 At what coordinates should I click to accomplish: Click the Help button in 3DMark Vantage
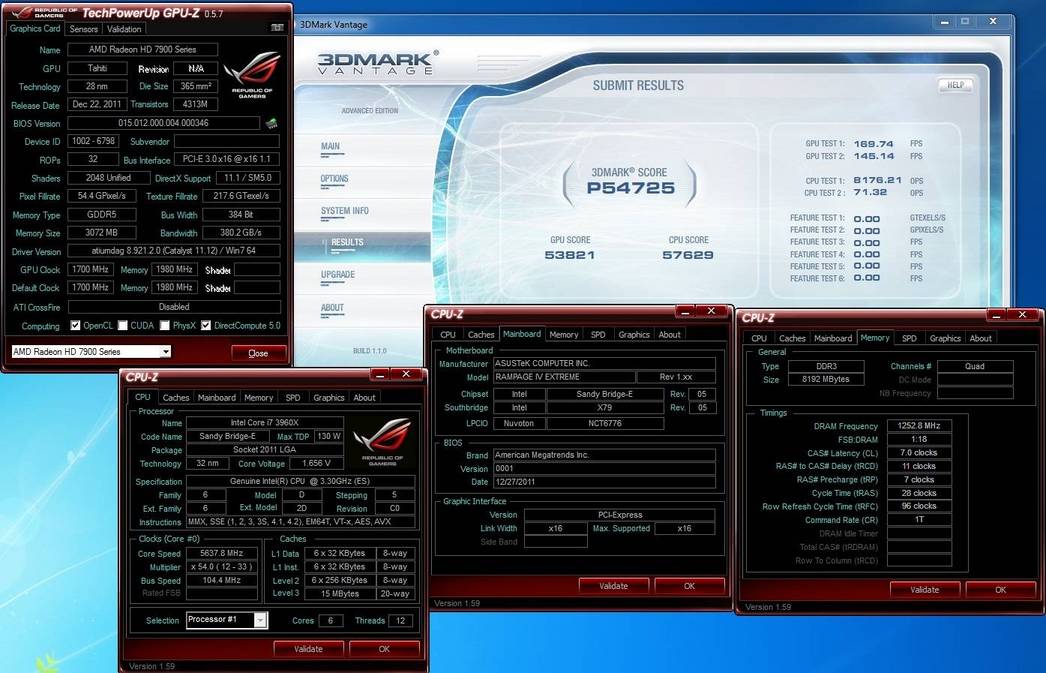click(x=954, y=86)
